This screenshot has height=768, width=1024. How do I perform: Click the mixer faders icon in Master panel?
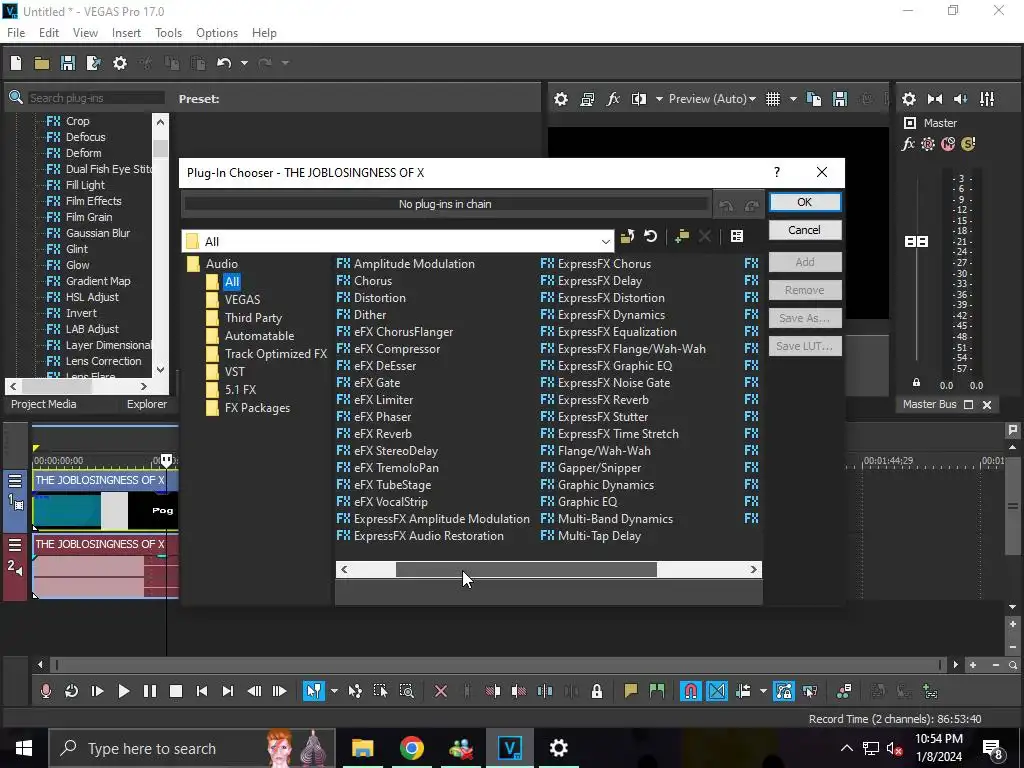tap(987, 99)
